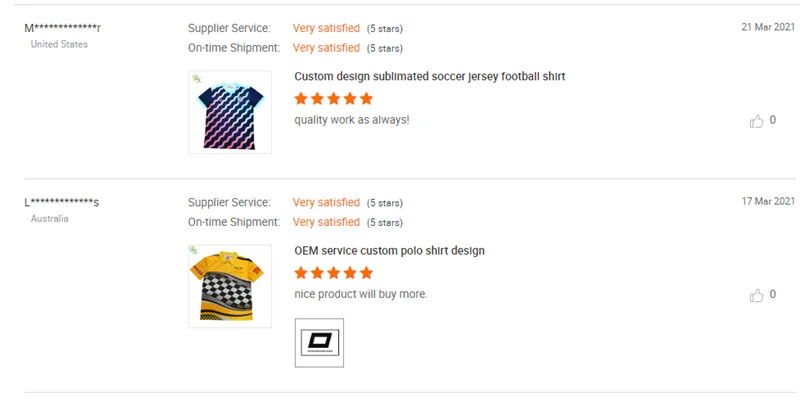Click On-time Shipment 'Very satisfied' in second review
The height and width of the screenshot is (405, 800).
click(326, 222)
